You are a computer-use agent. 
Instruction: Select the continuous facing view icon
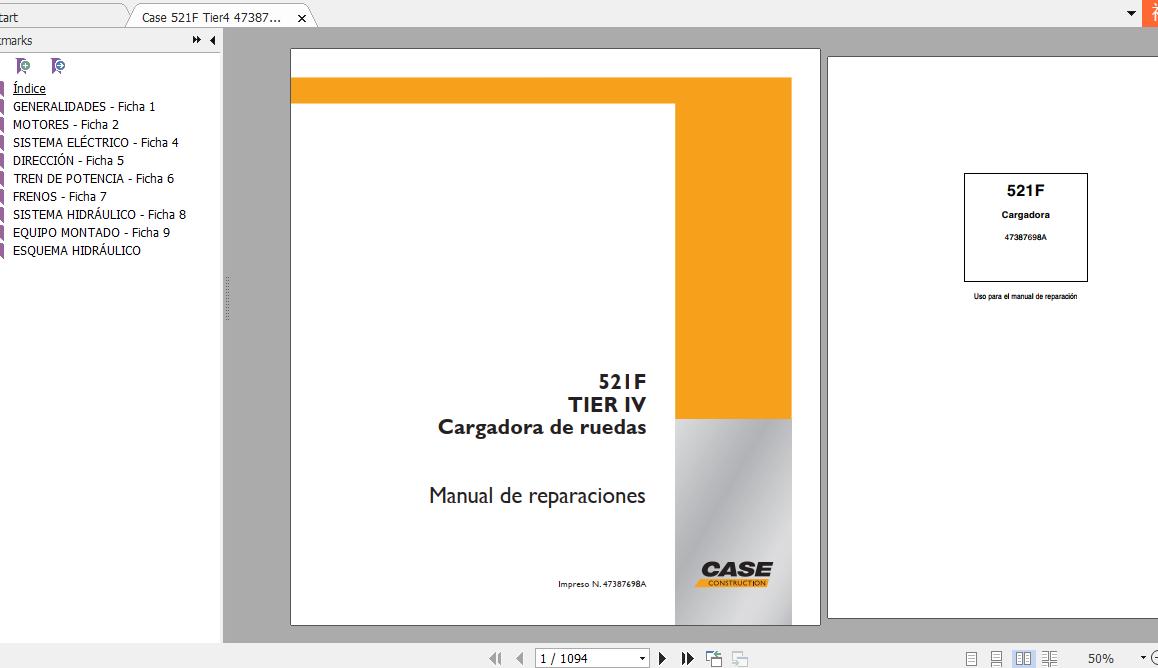click(1049, 658)
